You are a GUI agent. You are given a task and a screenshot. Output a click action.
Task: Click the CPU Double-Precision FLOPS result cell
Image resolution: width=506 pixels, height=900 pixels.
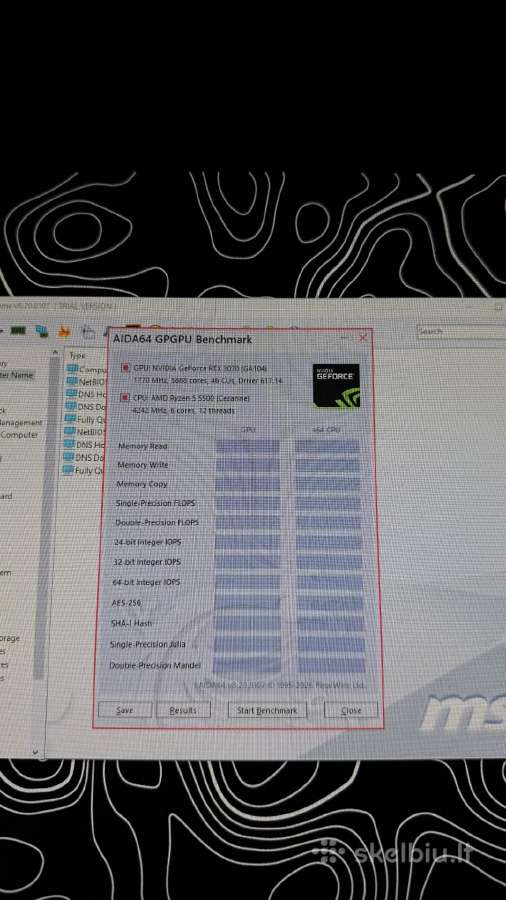[329, 523]
